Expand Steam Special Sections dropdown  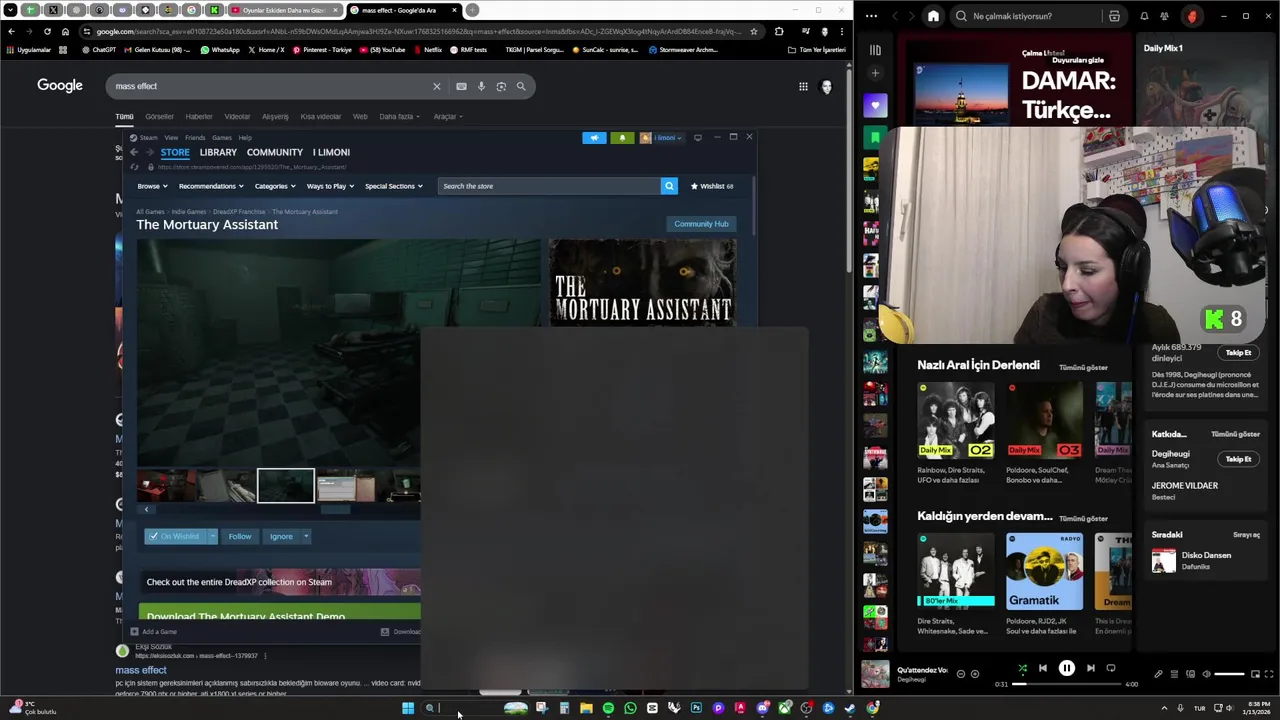[394, 186]
